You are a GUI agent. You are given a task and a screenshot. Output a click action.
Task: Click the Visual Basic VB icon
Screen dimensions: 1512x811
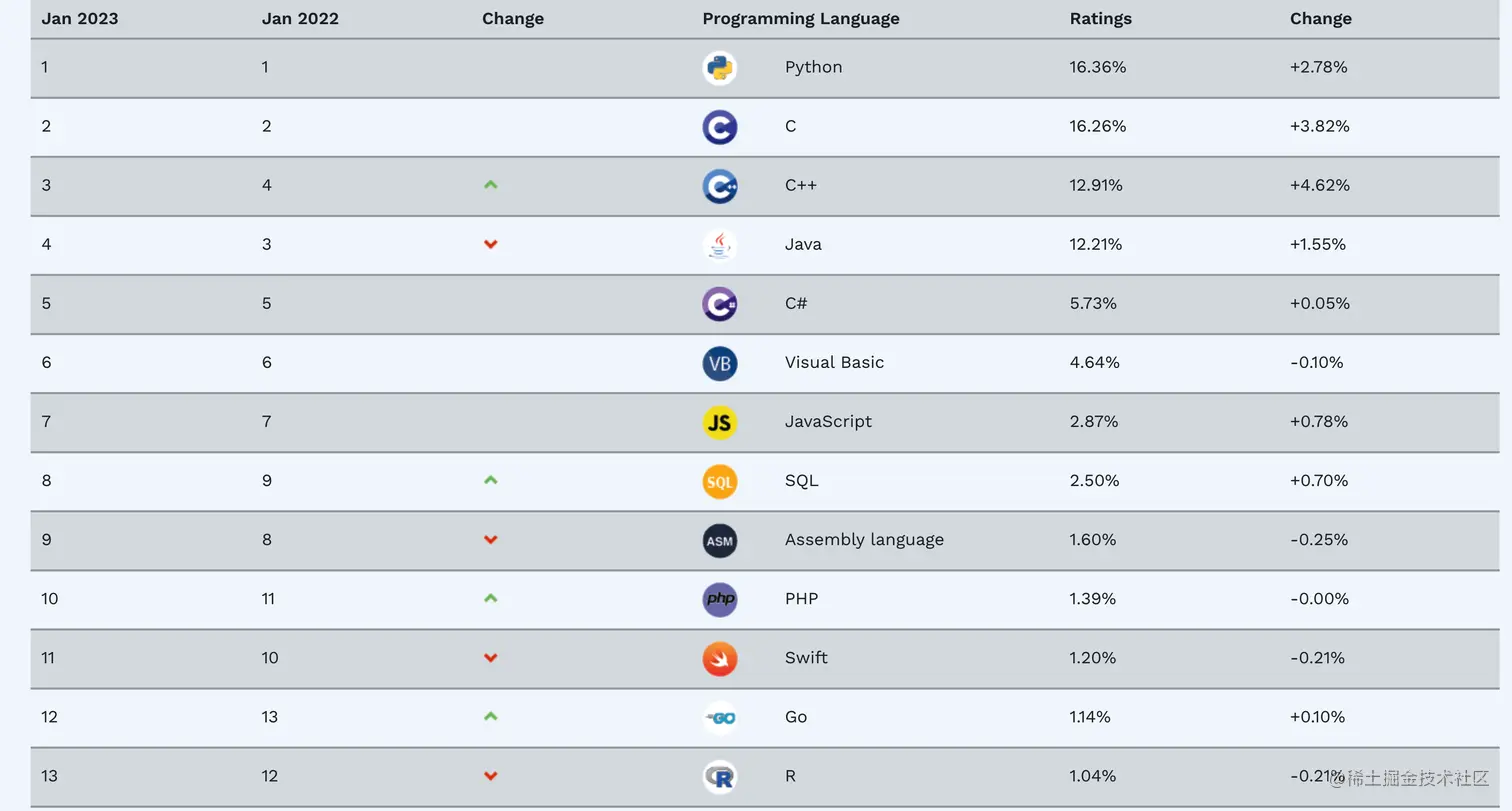pyautogui.click(x=719, y=363)
